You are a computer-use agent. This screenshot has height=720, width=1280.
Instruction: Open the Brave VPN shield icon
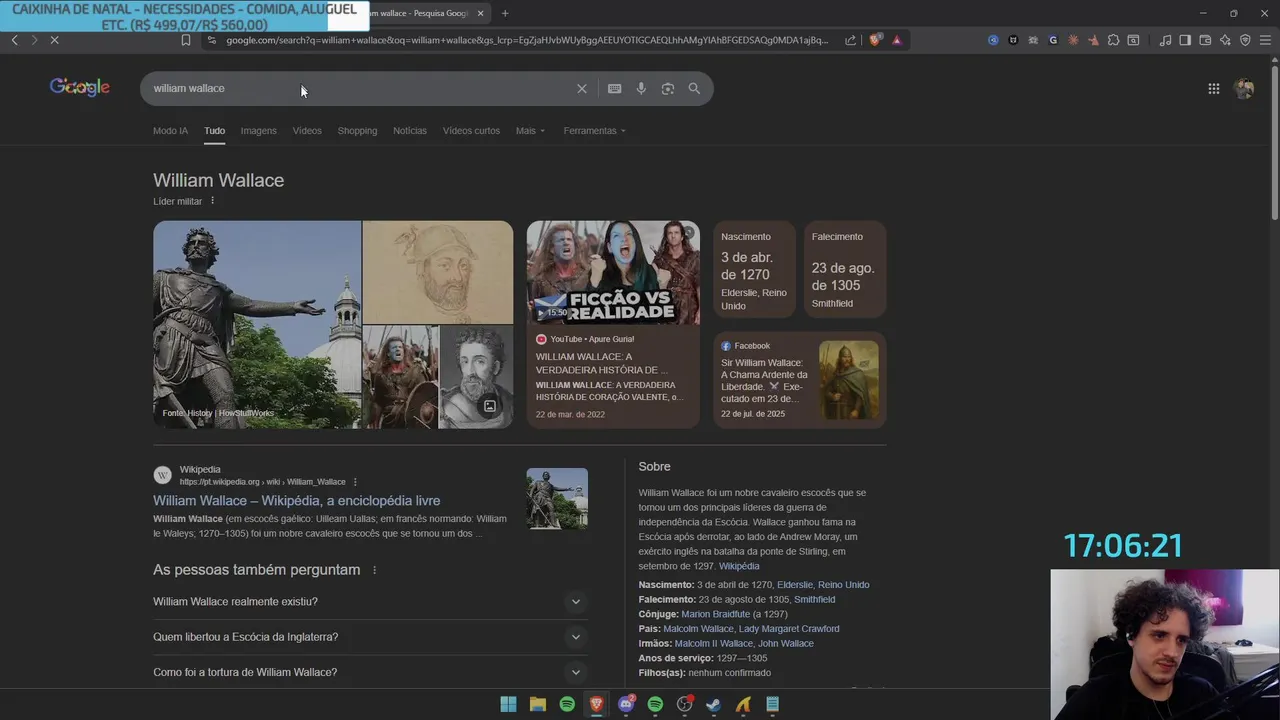[x=1245, y=40]
